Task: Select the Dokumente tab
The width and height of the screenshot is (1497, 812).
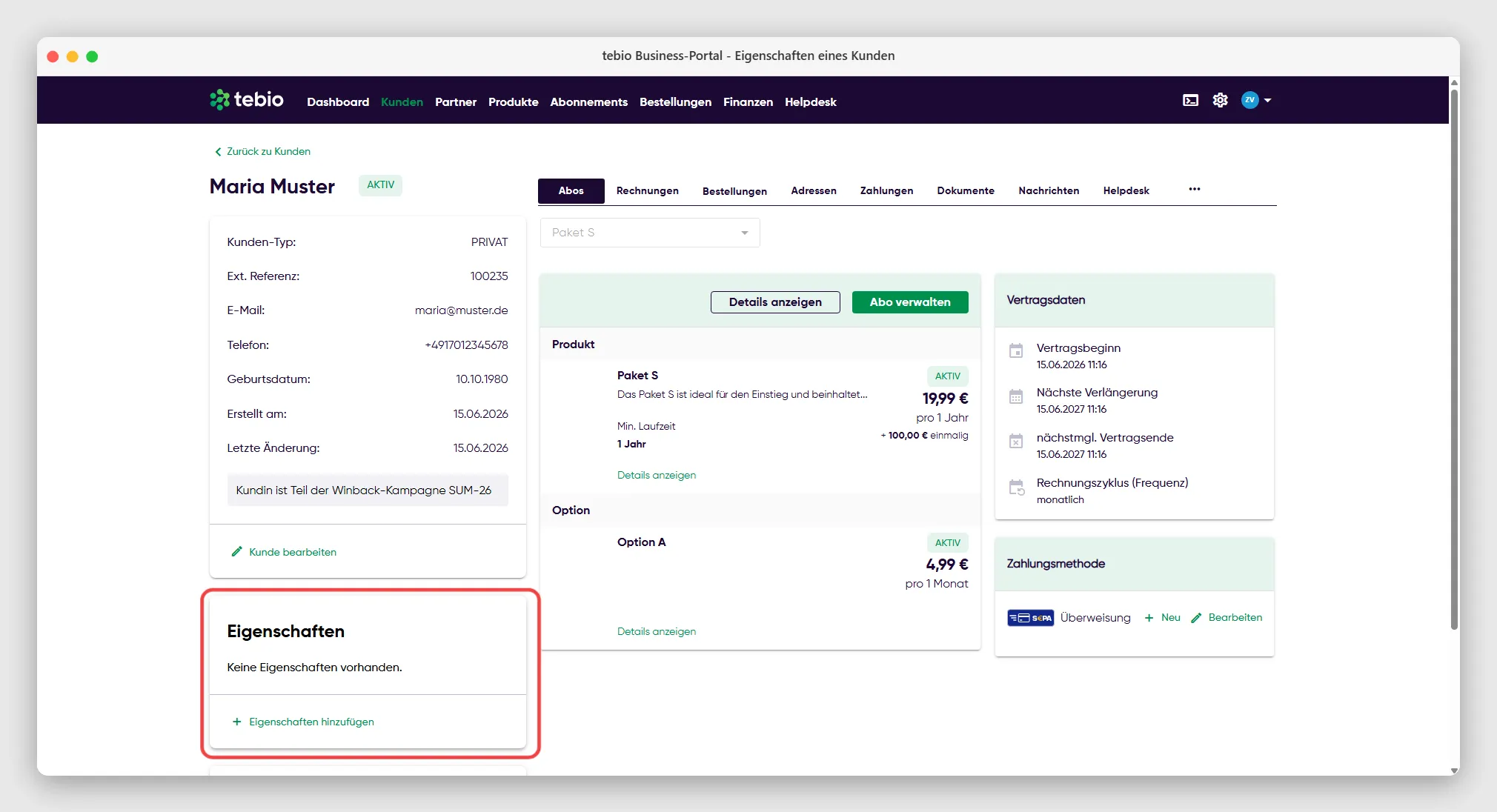Action: click(x=966, y=191)
